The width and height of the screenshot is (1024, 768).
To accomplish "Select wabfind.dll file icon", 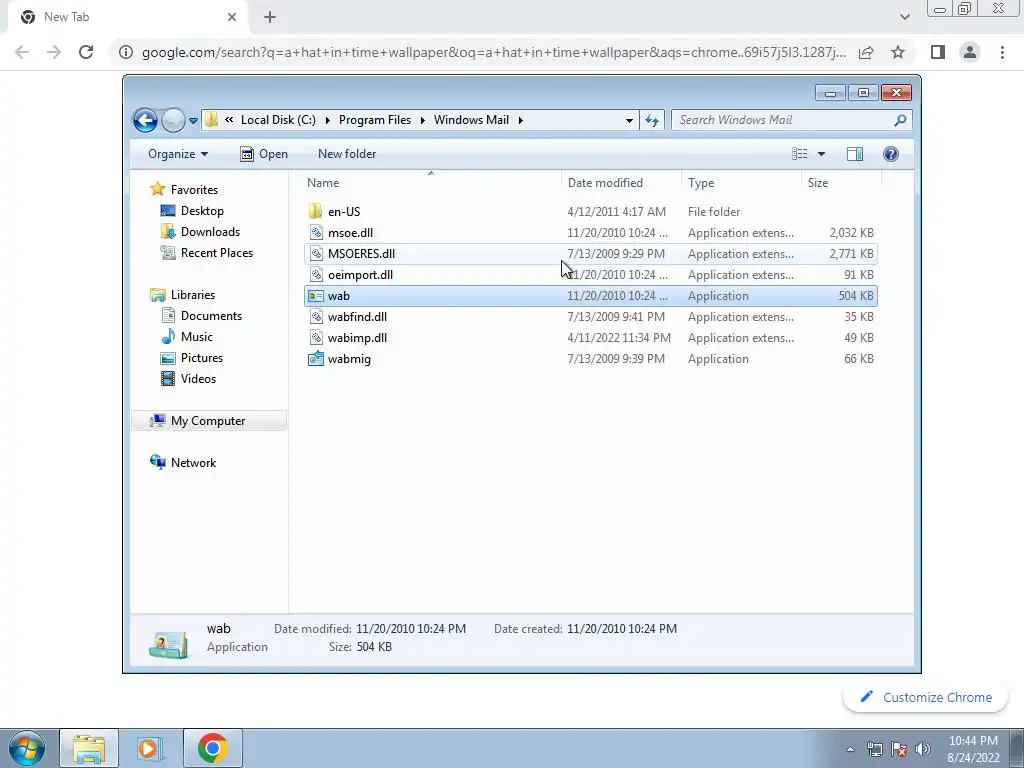I will pos(316,317).
